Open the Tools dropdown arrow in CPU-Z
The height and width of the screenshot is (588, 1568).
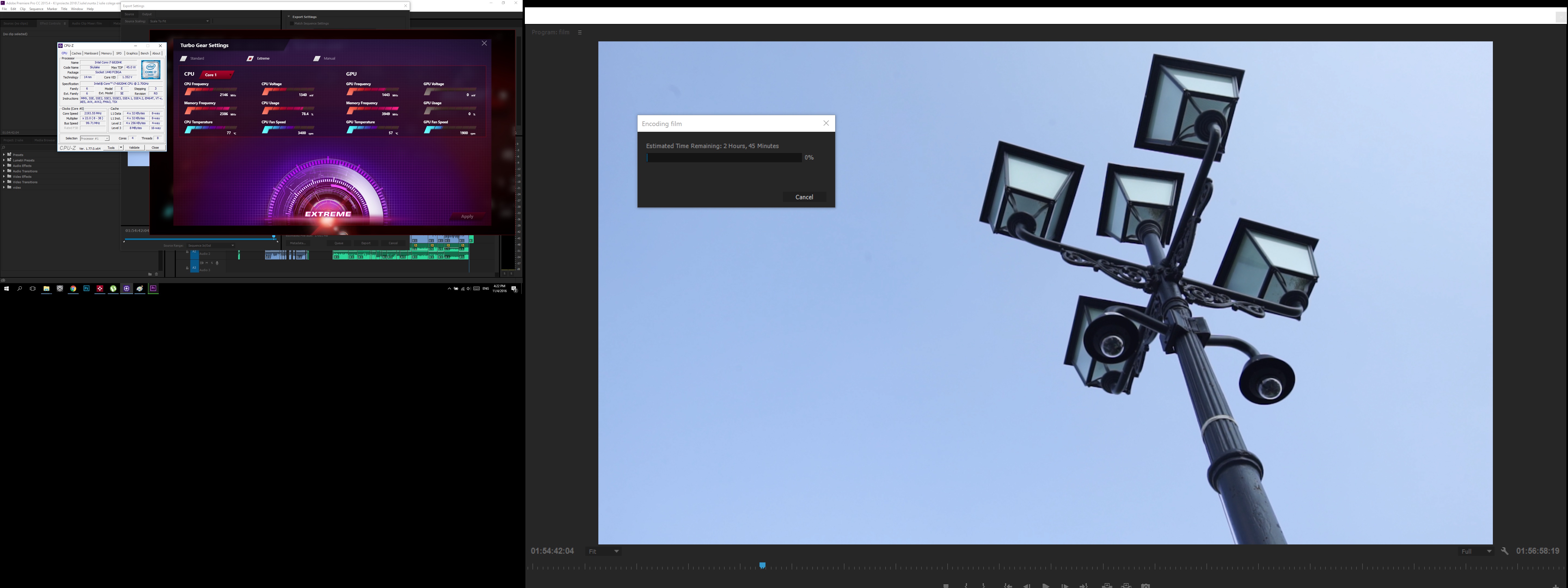pyautogui.click(x=121, y=148)
